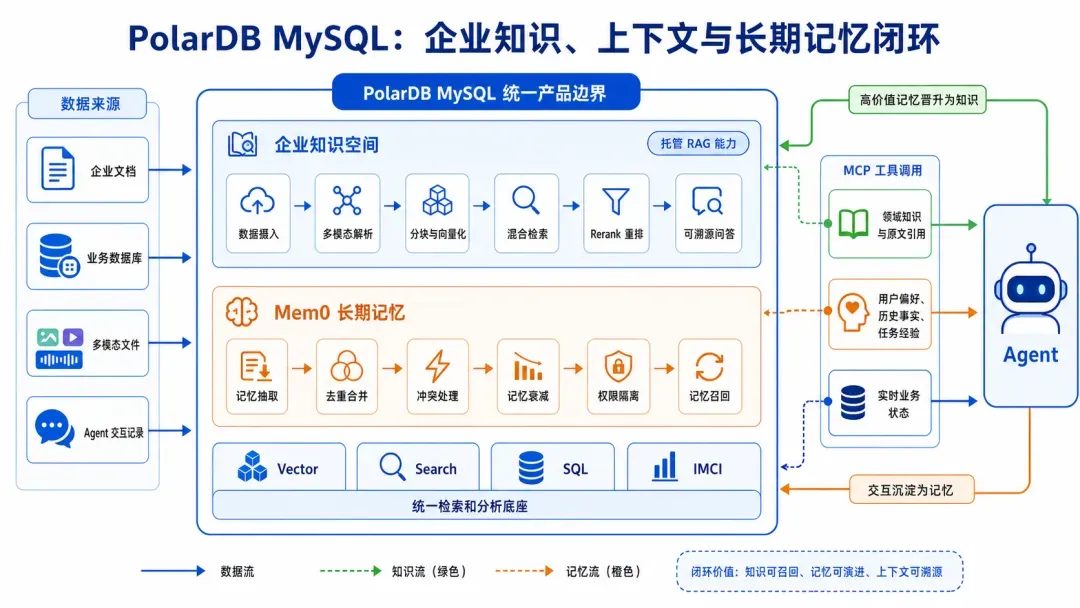Click the 分块与向量化 cubes icon
The image size is (1080, 608).
pos(437,200)
